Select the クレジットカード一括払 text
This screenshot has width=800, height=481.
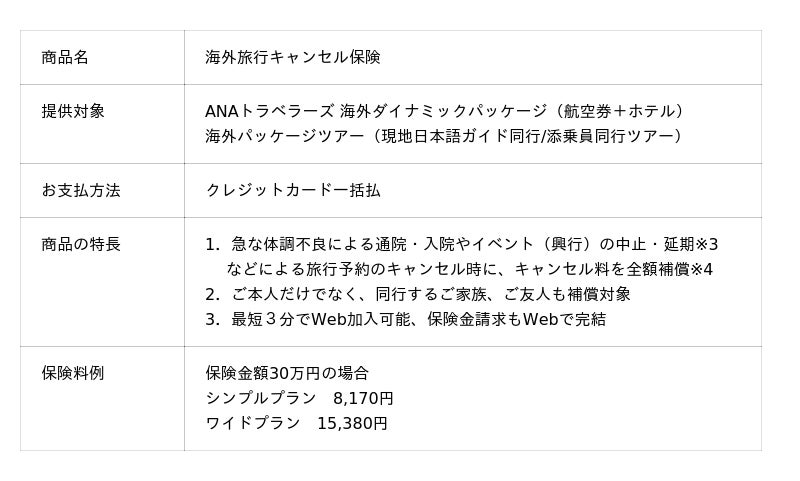(x=292, y=190)
